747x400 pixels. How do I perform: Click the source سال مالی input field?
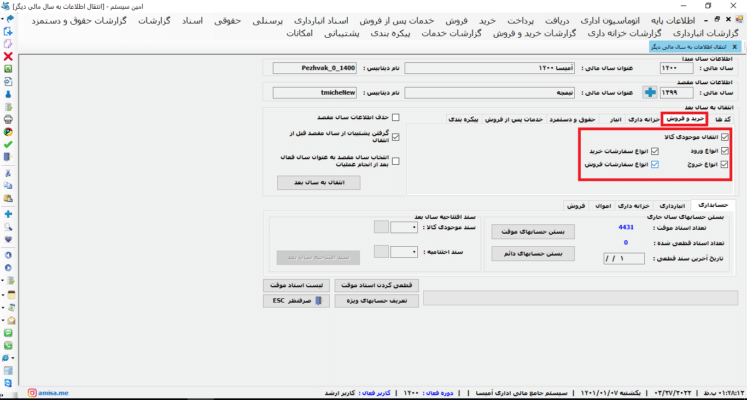click(679, 67)
